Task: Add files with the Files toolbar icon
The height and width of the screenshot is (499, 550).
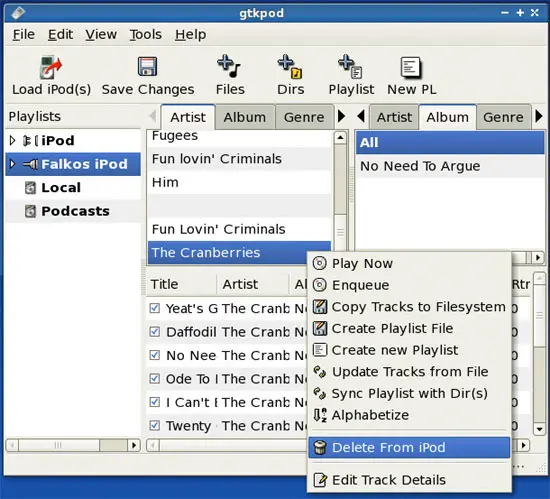Action: [x=229, y=66]
